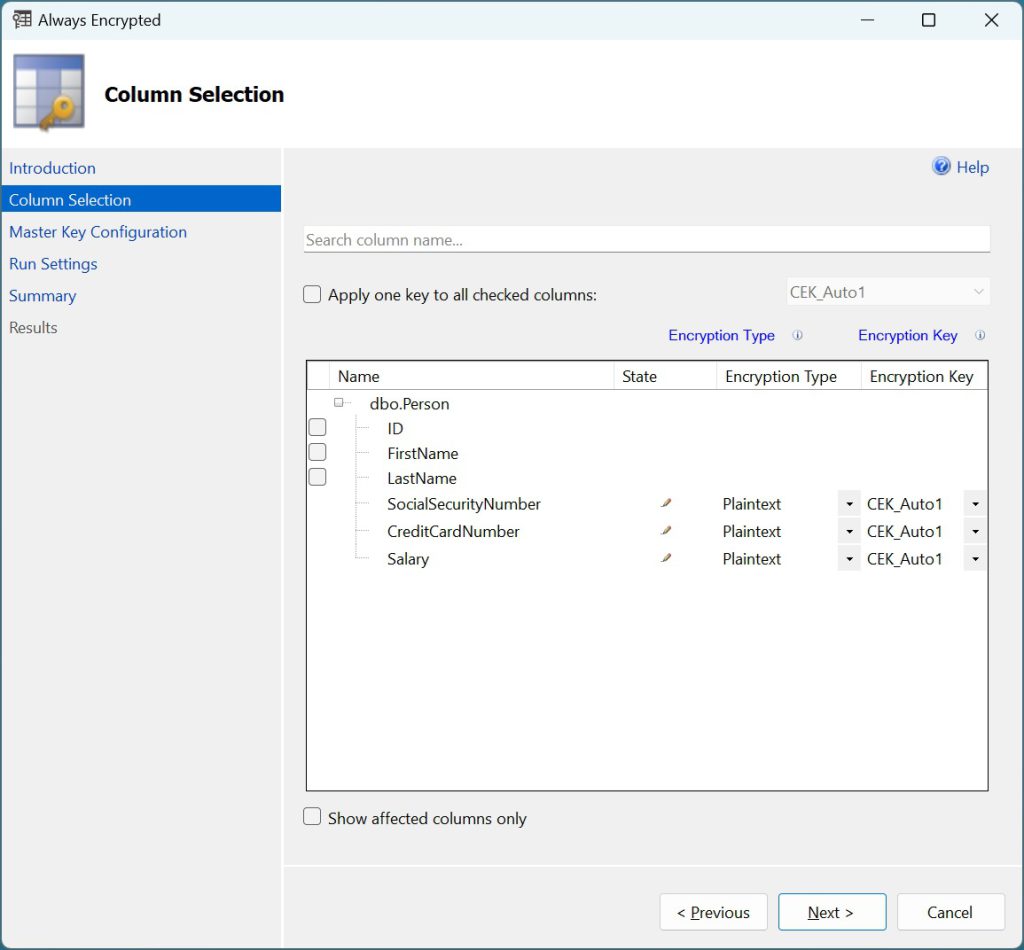Collapse the dbo.Person tree node

pos(339,403)
